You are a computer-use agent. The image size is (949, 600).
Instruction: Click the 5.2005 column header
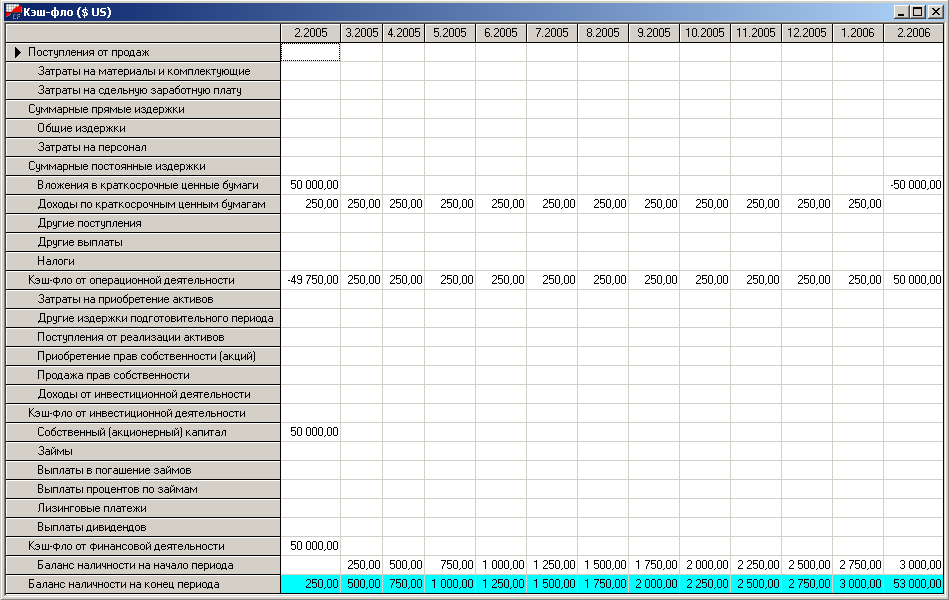(450, 33)
